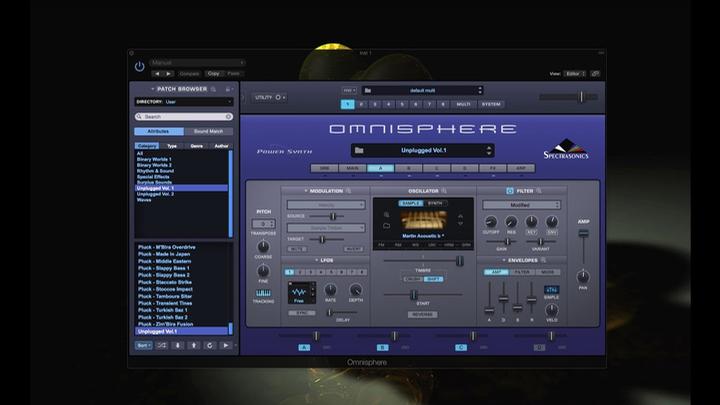Choose Rhythm & Sound category
Image resolution: width=720 pixels, height=405 pixels.
pos(155,171)
